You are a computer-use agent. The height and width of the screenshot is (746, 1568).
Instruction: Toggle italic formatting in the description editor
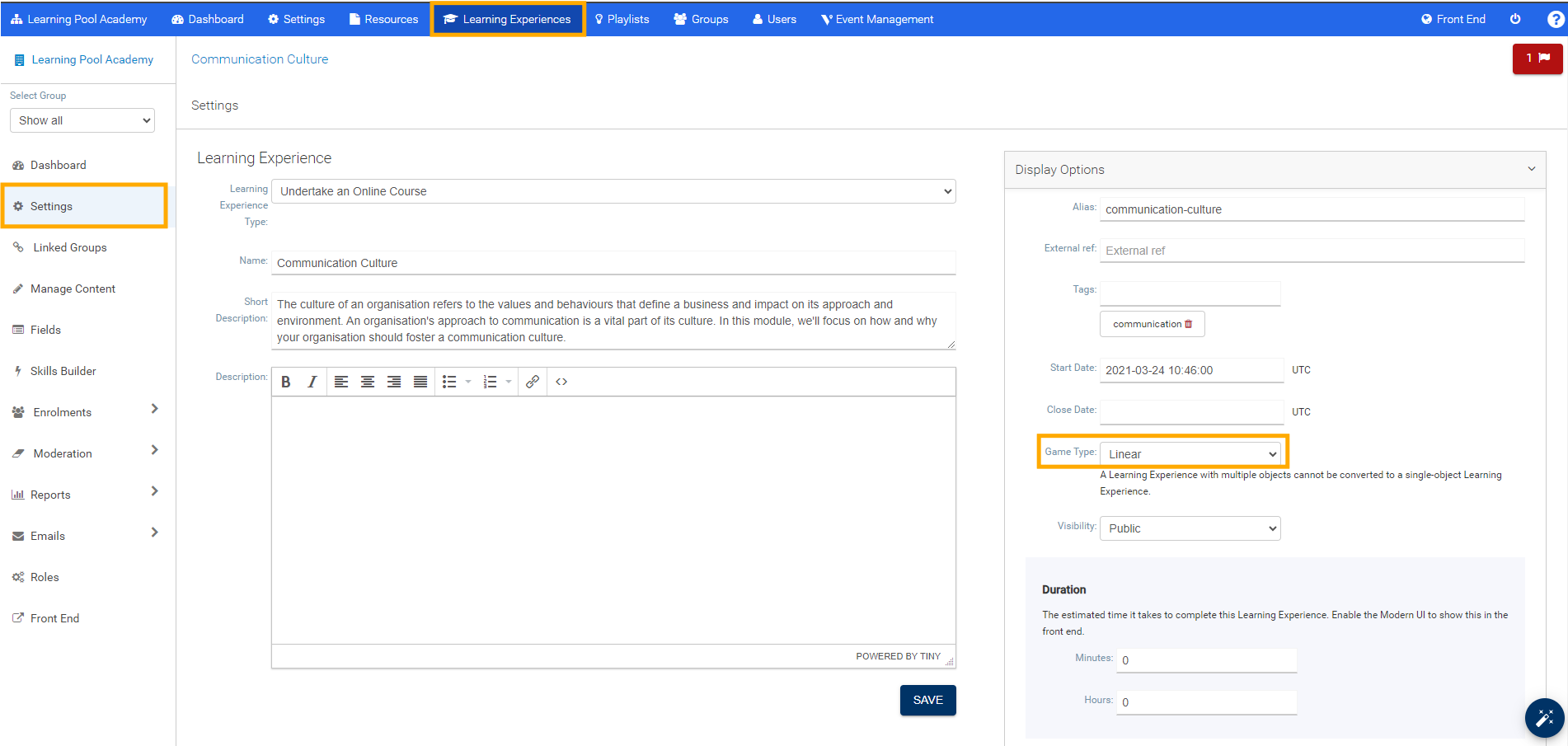(x=312, y=381)
